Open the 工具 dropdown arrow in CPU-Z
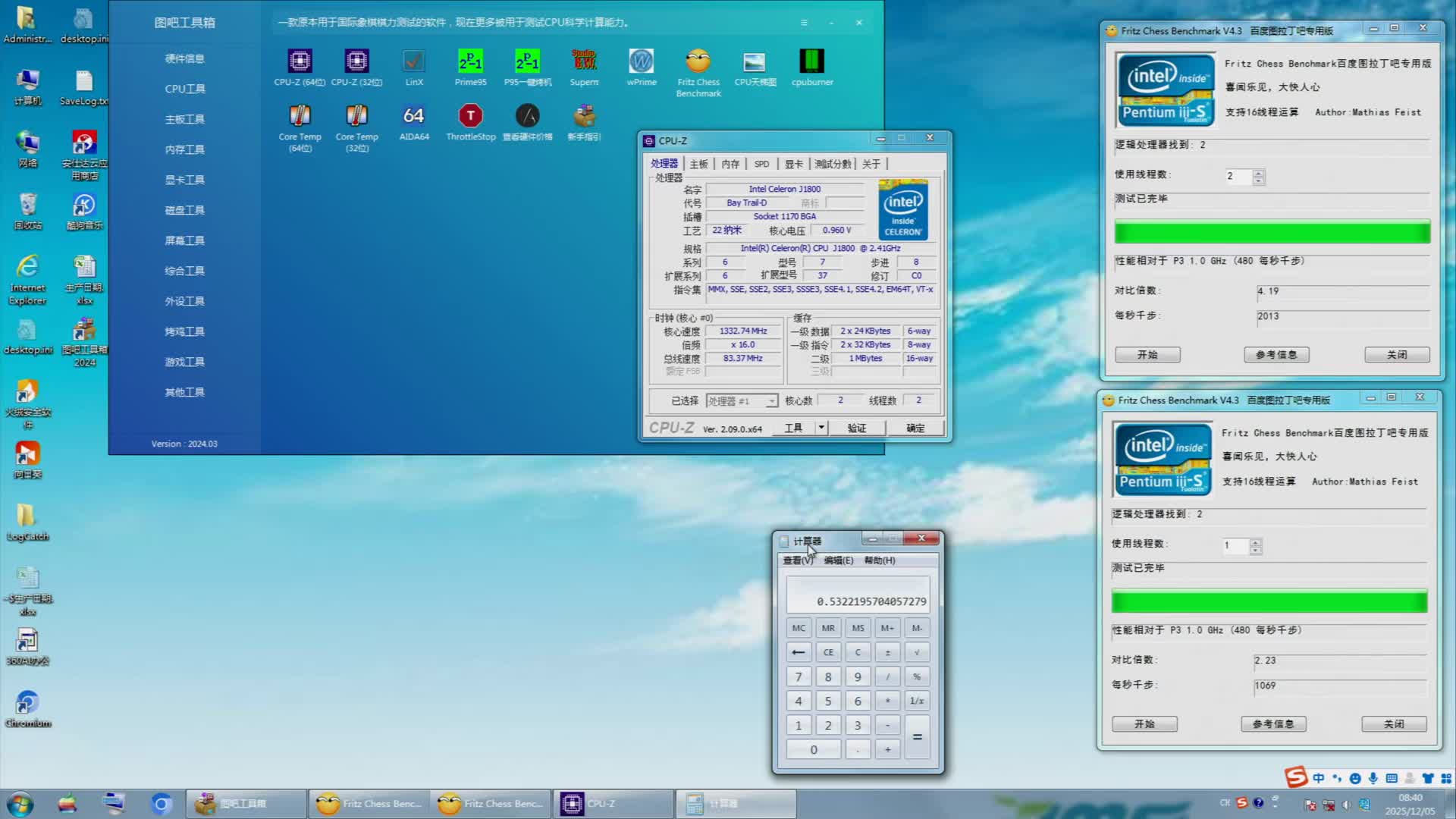1456x819 pixels. point(821,428)
